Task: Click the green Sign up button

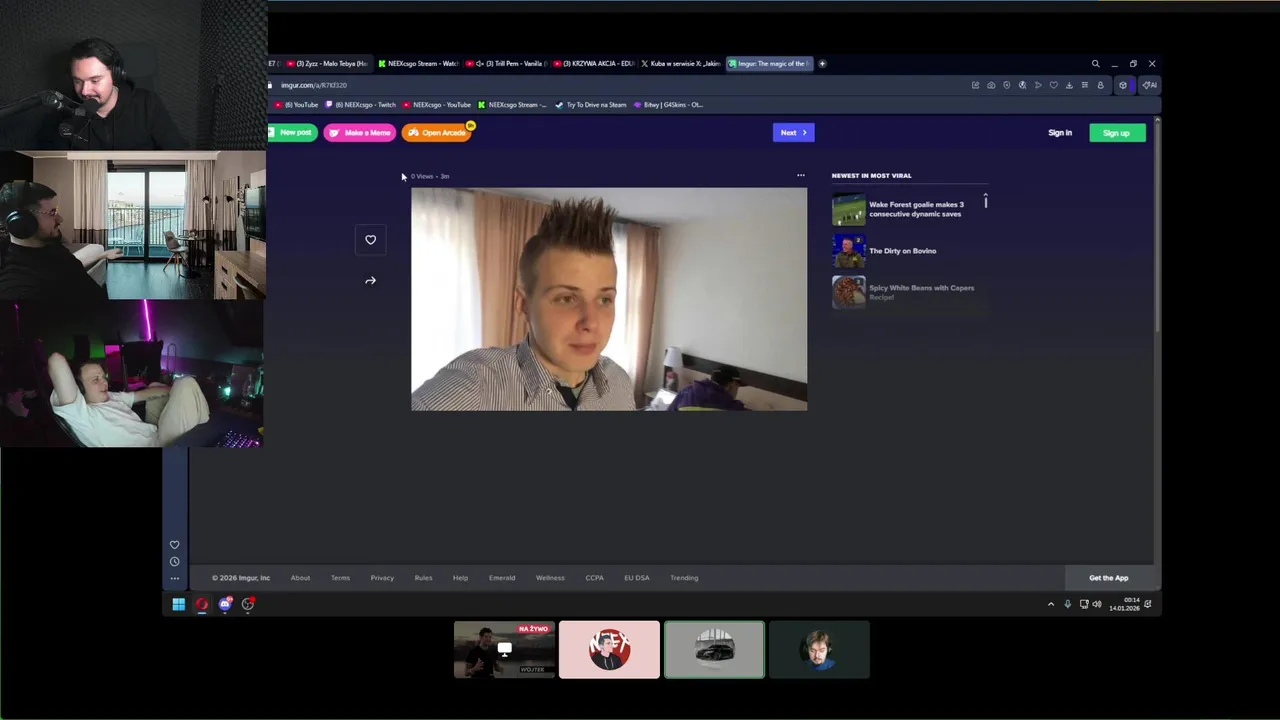Action: (1117, 133)
